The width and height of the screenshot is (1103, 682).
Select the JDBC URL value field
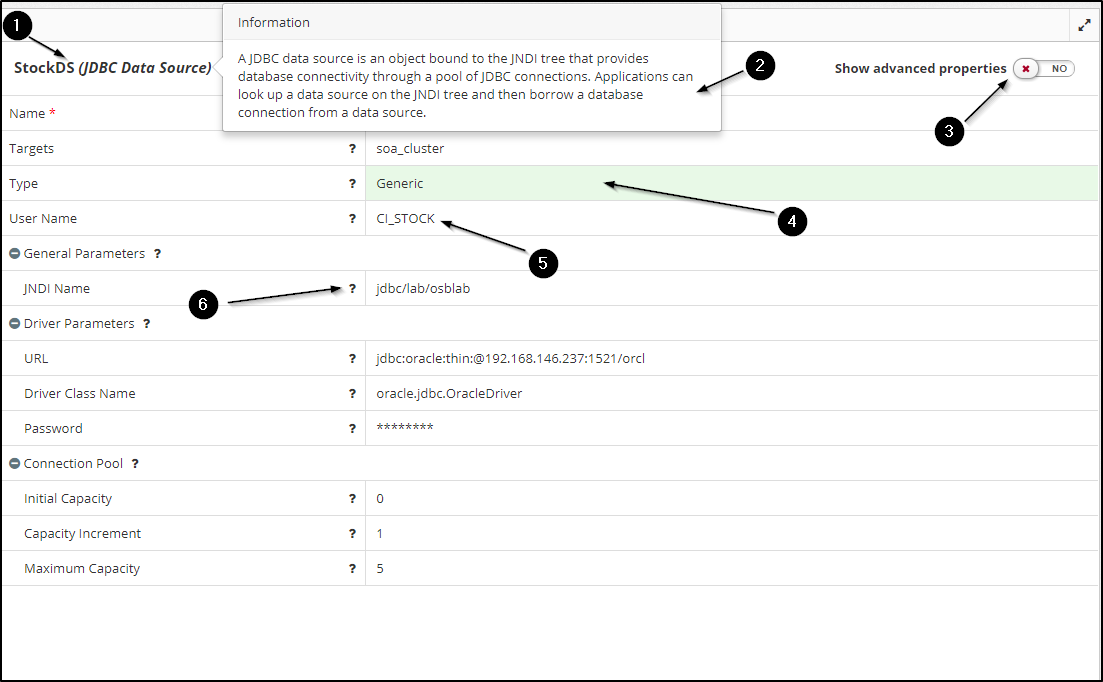click(510, 359)
